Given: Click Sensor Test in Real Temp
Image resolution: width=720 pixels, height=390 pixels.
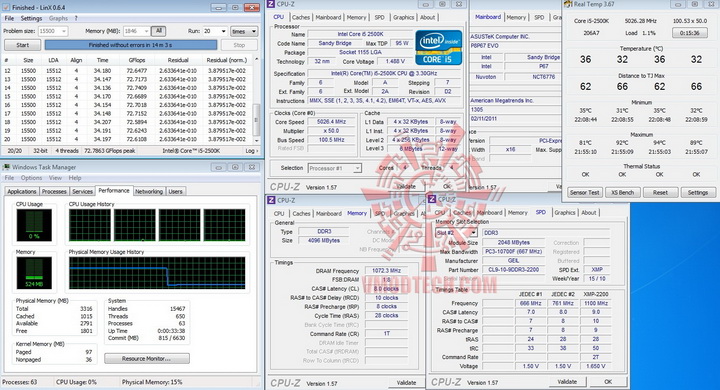Looking at the screenshot, I should pos(585,192).
